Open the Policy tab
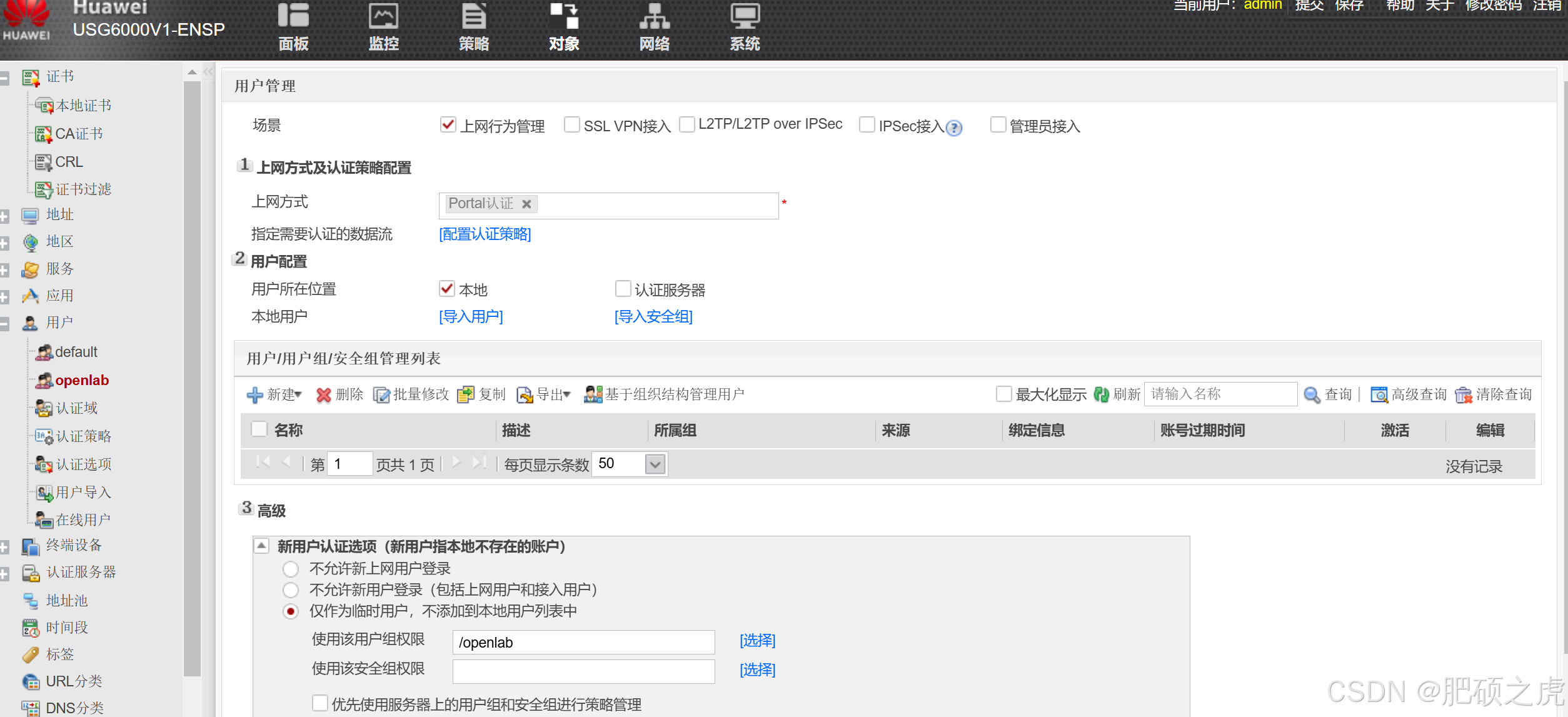The image size is (1568, 717). coord(473,27)
